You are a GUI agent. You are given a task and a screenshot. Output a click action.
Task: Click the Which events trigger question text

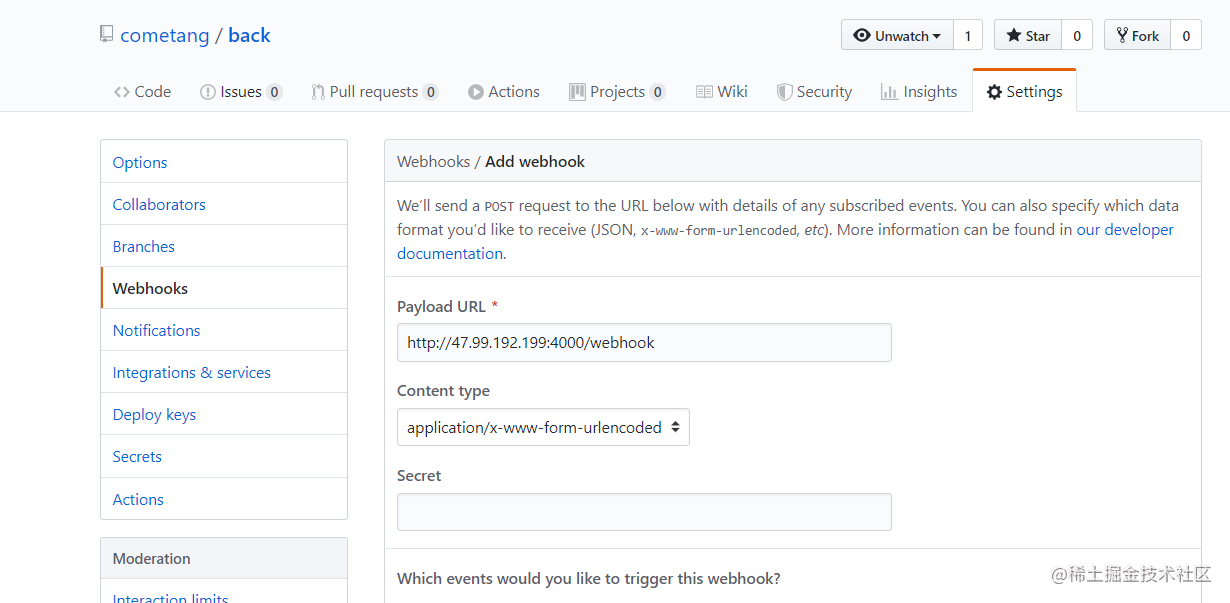(589, 578)
